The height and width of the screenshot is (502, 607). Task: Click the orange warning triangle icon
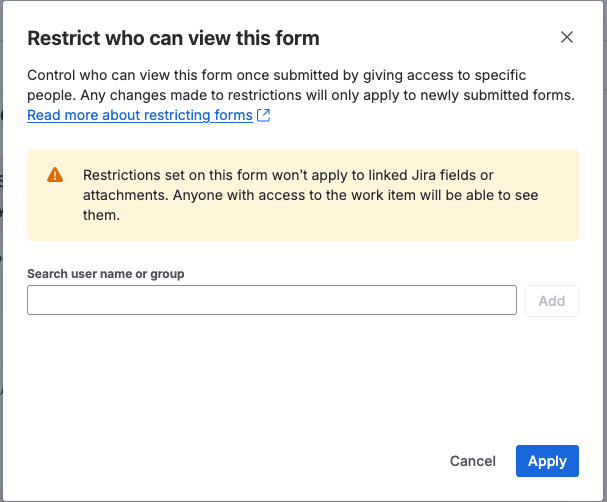click(55, 175)
